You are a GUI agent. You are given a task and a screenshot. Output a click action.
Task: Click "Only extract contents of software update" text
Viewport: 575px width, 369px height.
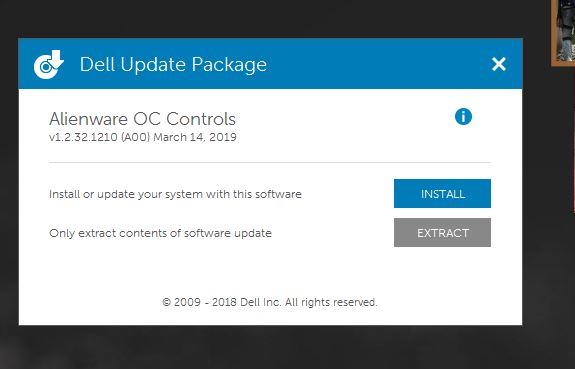point(160,233)
